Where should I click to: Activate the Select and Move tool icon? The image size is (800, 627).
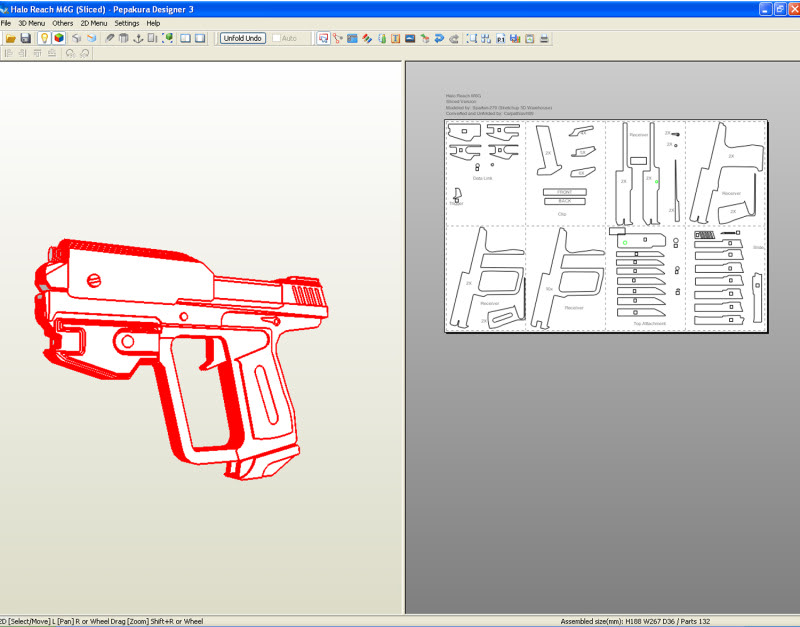[x=323, y=38]
